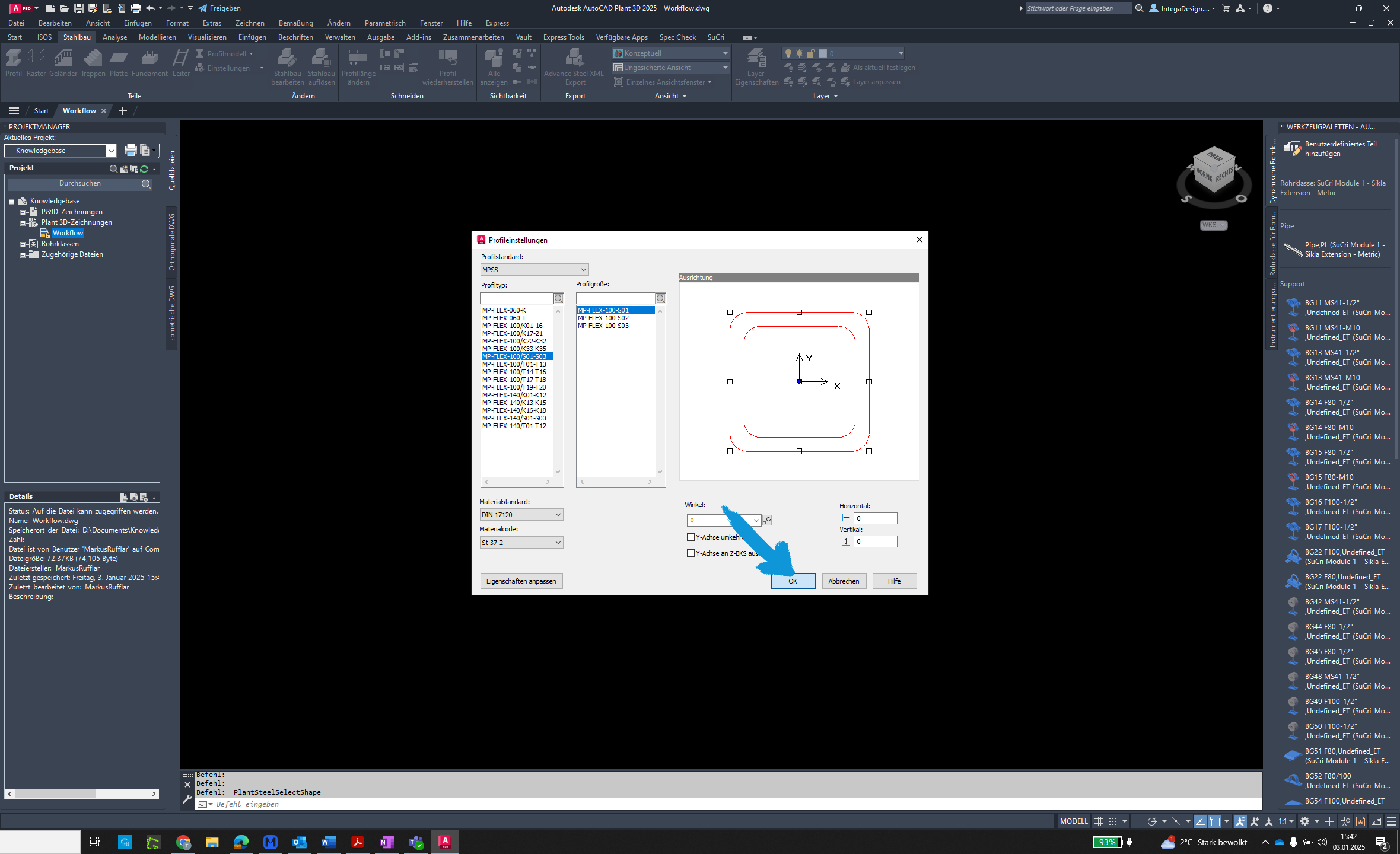This screenshot has width=1400, height=854.
Task: Open the Analyse menu tab
Action: point(114,37)
